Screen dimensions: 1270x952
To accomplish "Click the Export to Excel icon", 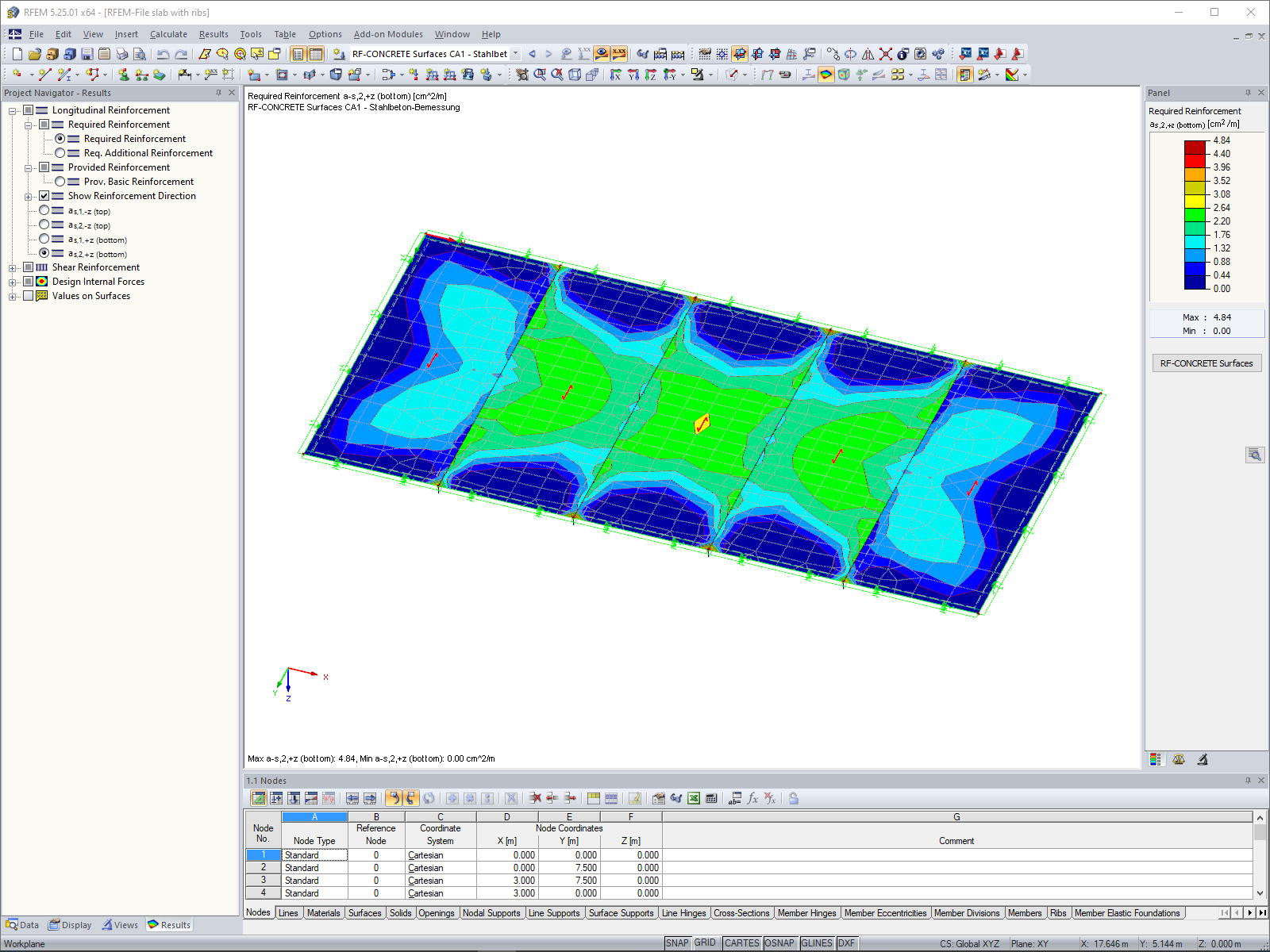I will [694, 798].
